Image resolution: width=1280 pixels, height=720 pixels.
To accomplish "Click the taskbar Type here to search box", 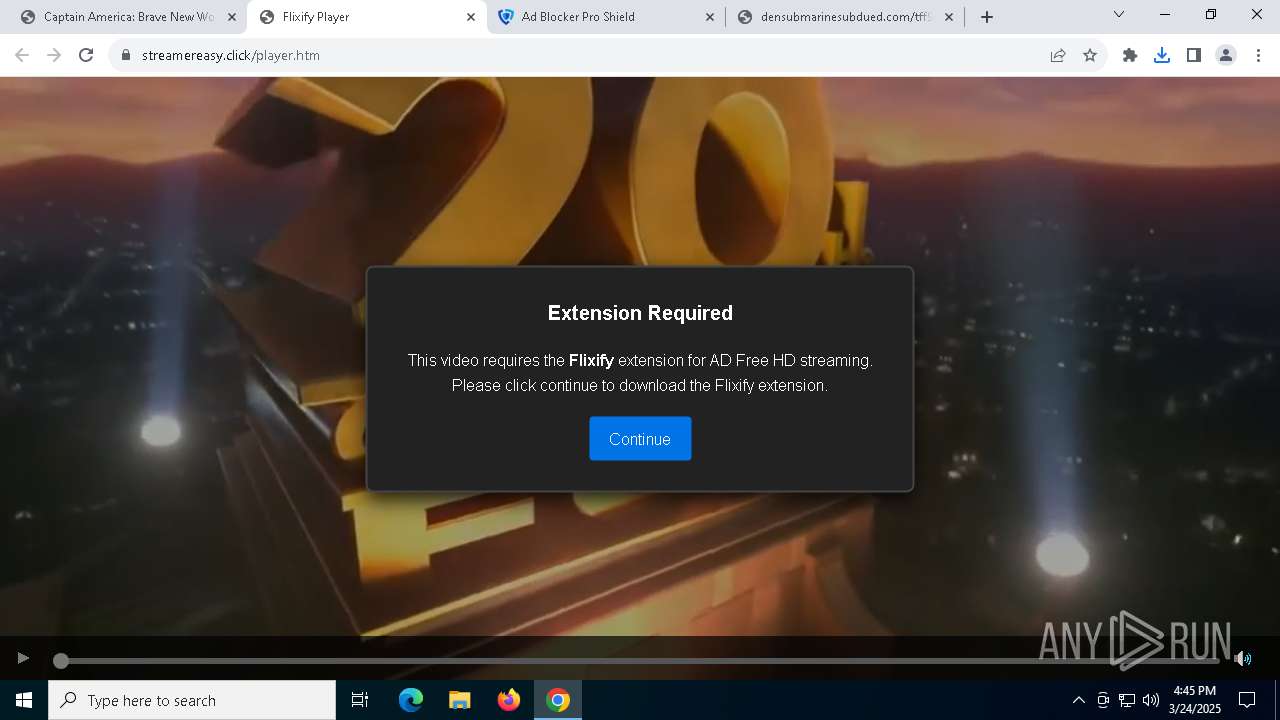I will click(192, 700).
